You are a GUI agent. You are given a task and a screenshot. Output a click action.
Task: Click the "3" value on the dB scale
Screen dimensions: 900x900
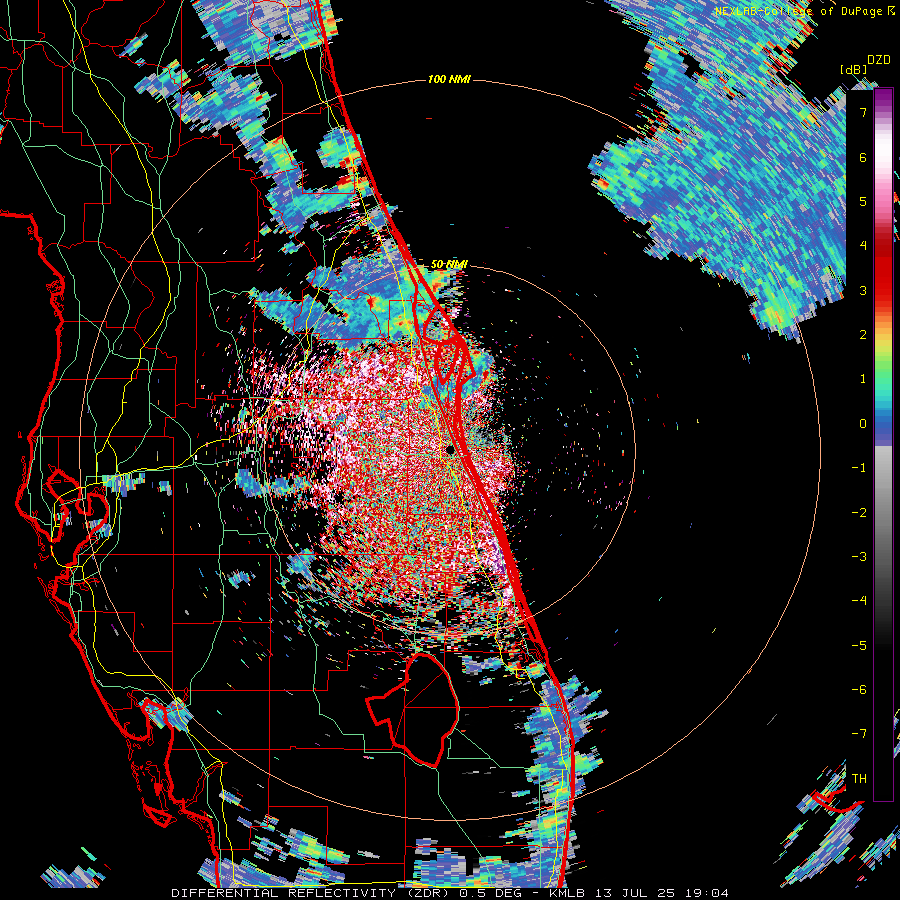(863, 290)
